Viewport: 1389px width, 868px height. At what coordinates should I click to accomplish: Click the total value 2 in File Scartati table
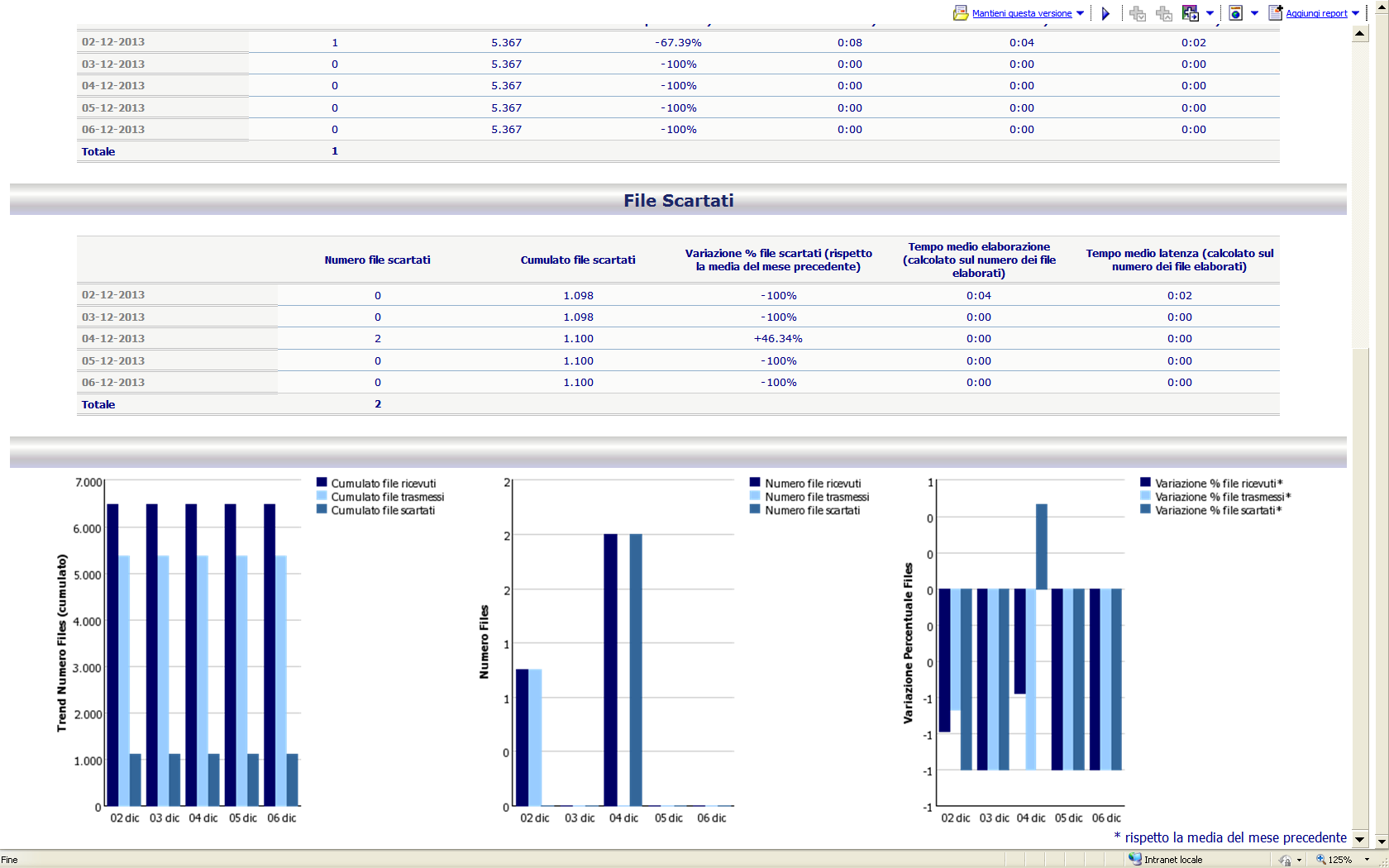pos(378,403)
